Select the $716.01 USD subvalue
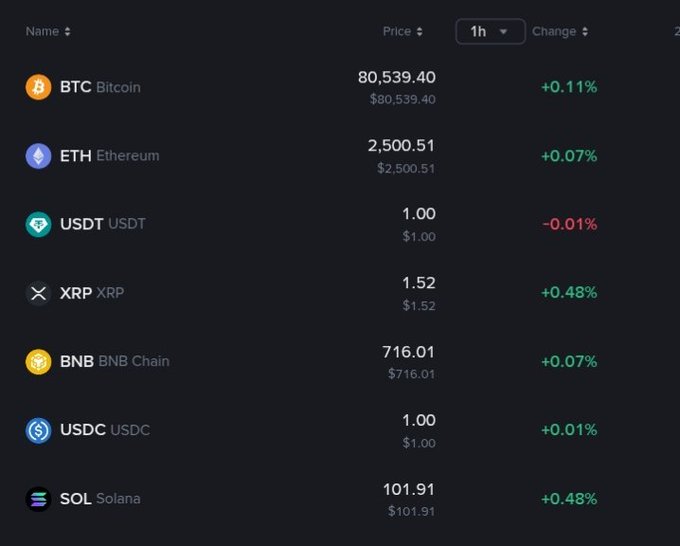 [411, 374]
